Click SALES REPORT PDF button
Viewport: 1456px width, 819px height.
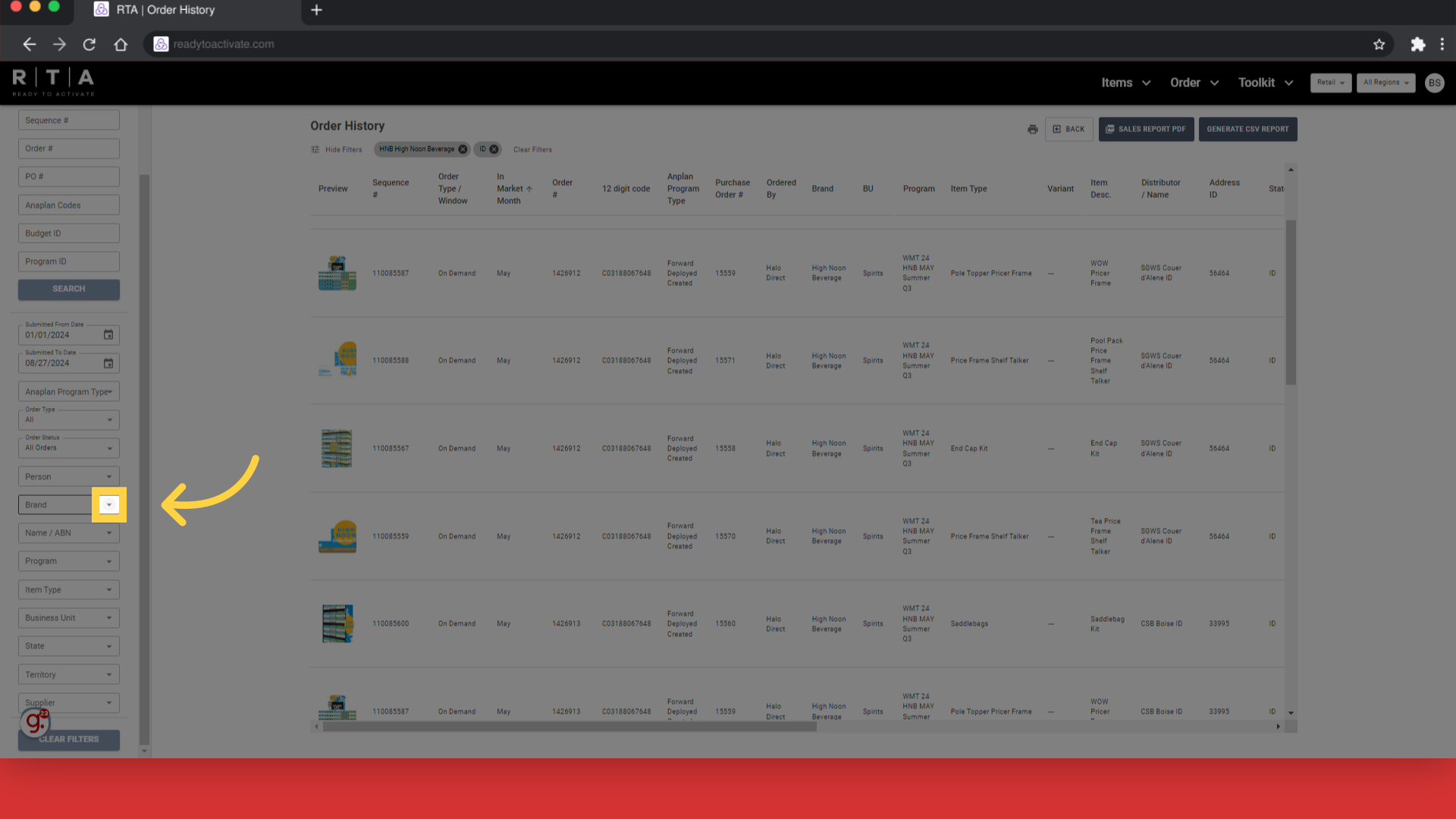1146,129
